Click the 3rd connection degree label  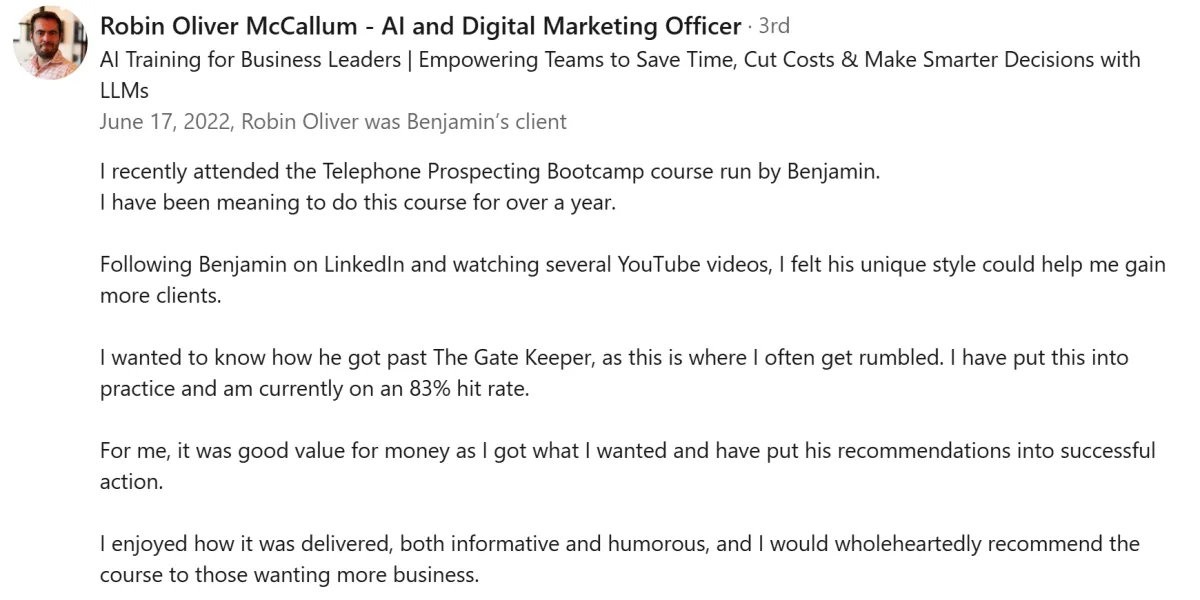tap(773, 26)
